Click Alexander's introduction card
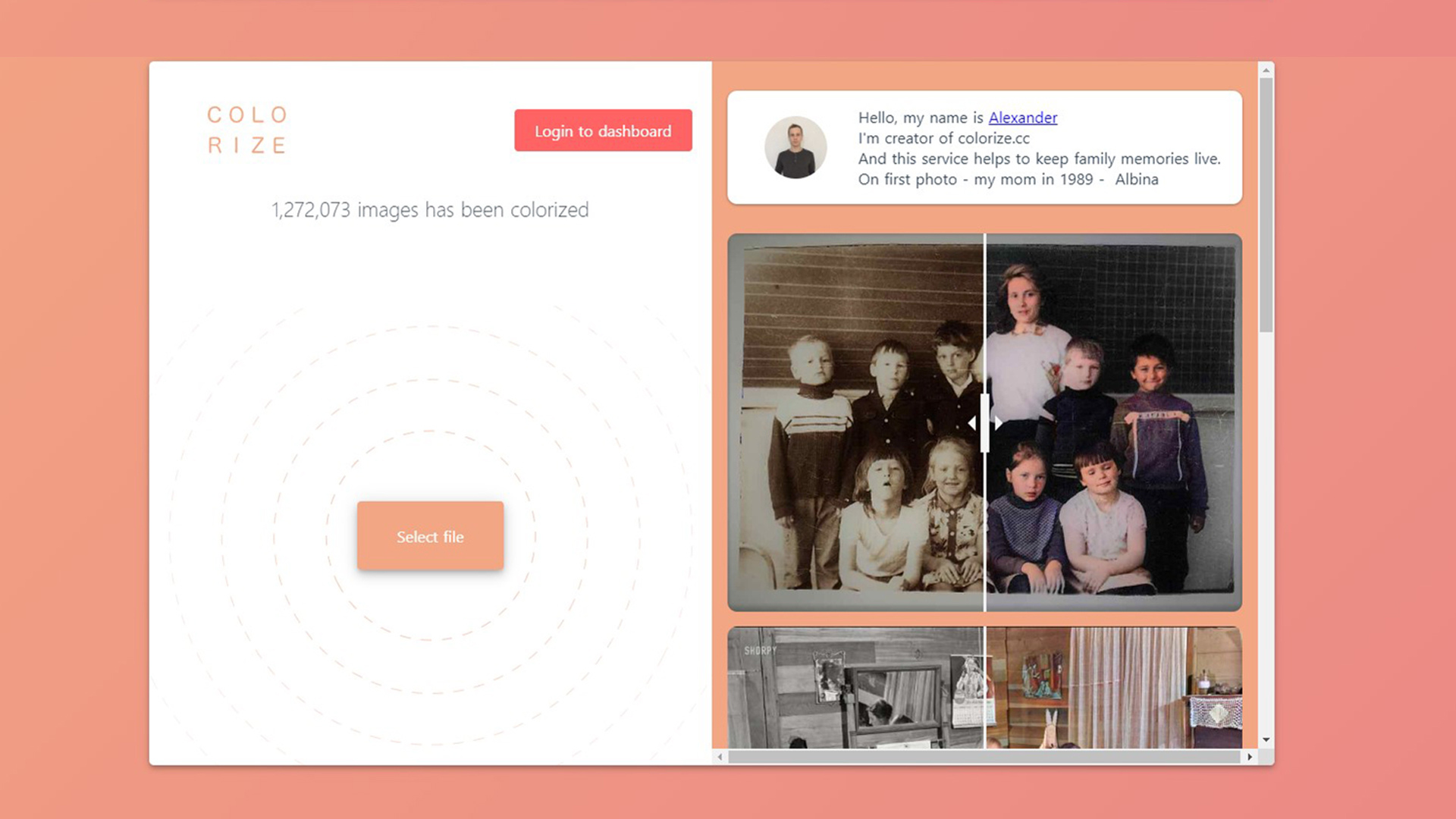1456x819 pixels. [x=984, y=147]
